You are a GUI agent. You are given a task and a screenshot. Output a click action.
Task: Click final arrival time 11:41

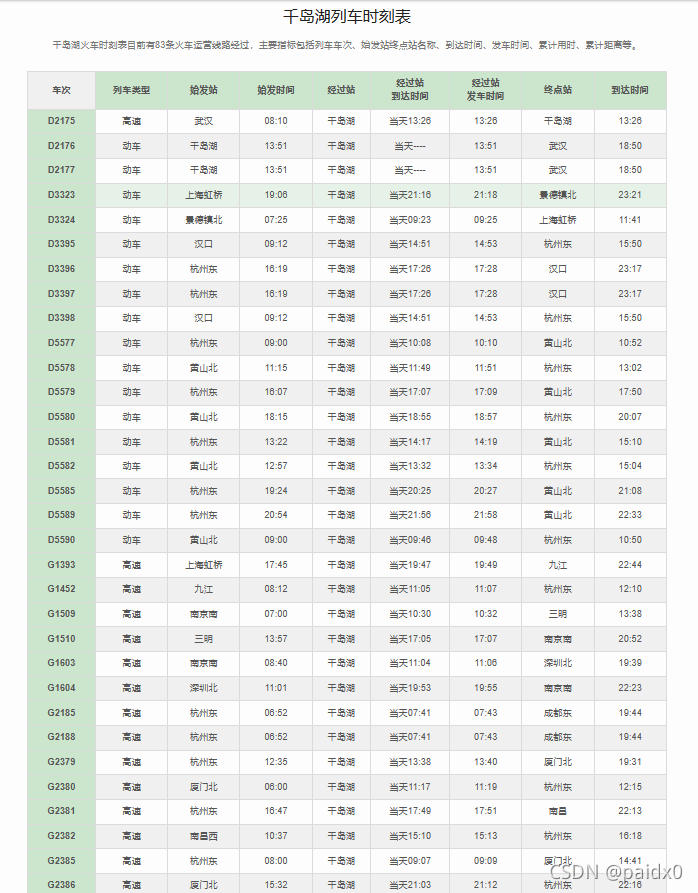click(630, 220)
